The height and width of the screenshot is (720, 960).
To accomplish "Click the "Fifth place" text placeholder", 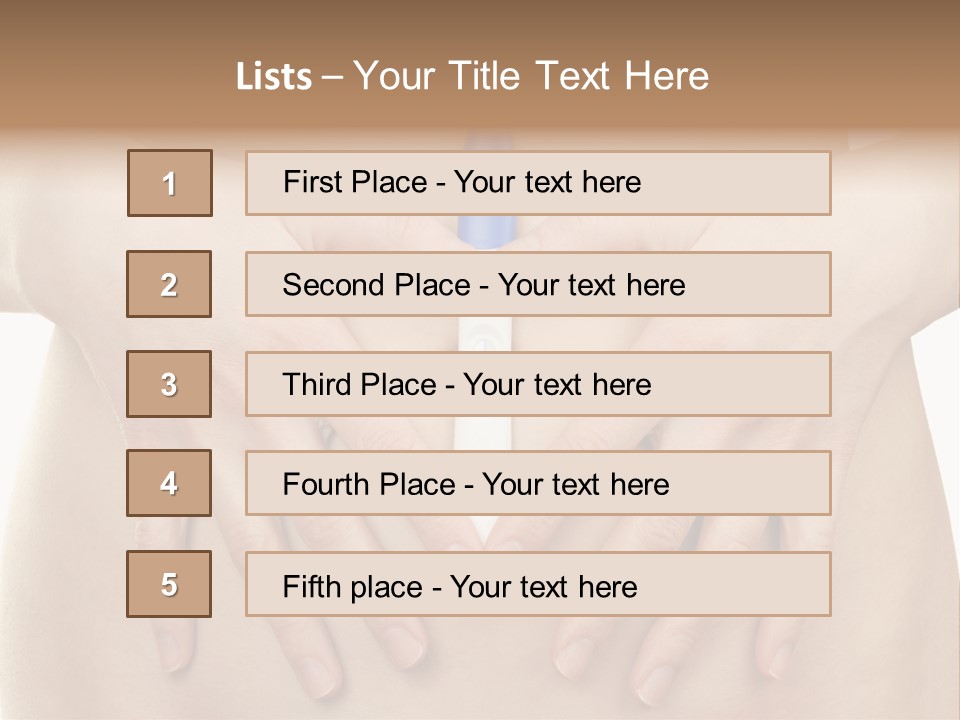I will tap(538, 585).
